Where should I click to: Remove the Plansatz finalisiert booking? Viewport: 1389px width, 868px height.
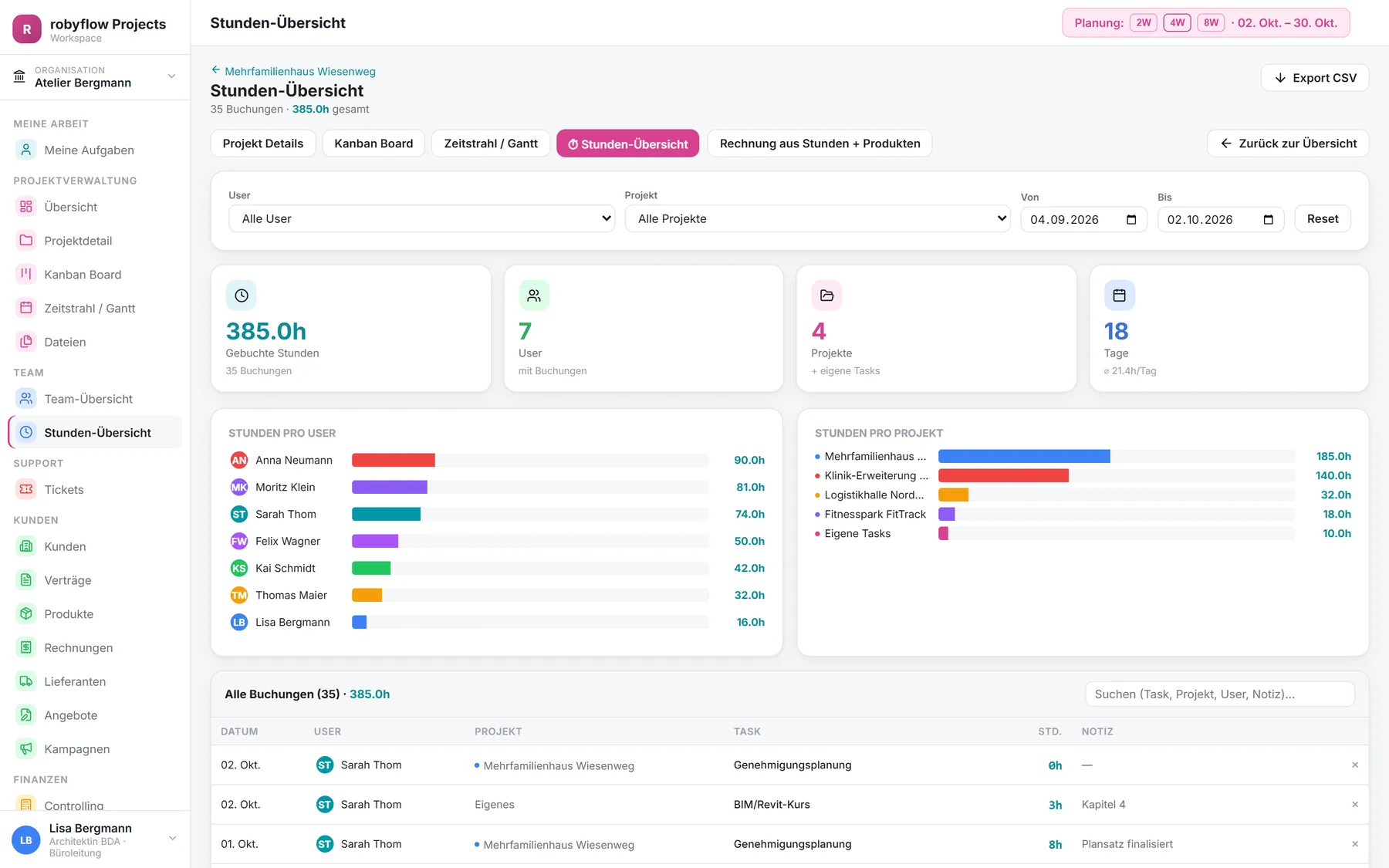[1355, 844]
